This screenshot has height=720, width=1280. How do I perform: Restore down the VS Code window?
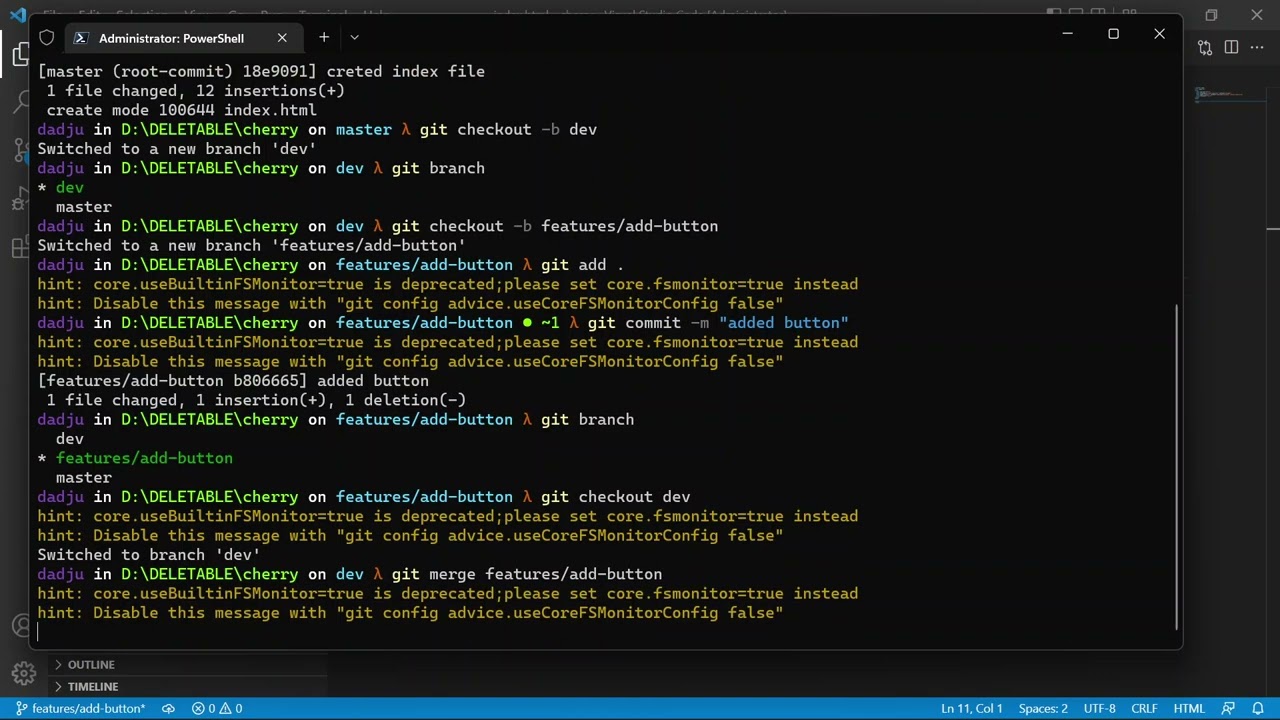coord(1211,15)
